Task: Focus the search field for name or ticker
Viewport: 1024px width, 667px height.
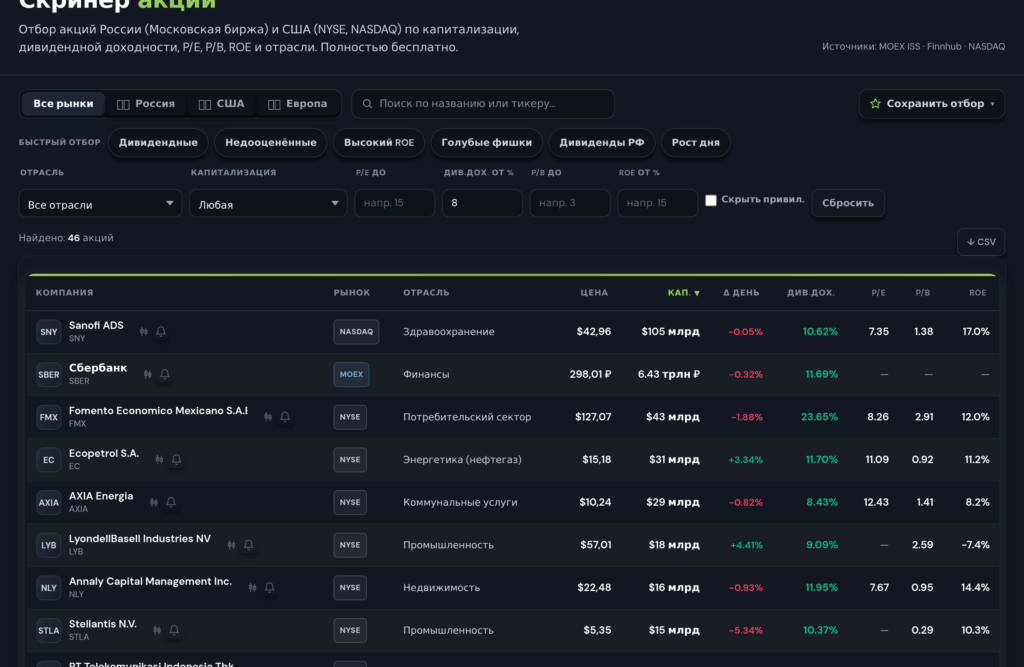Action: click(x=483, y=104)
